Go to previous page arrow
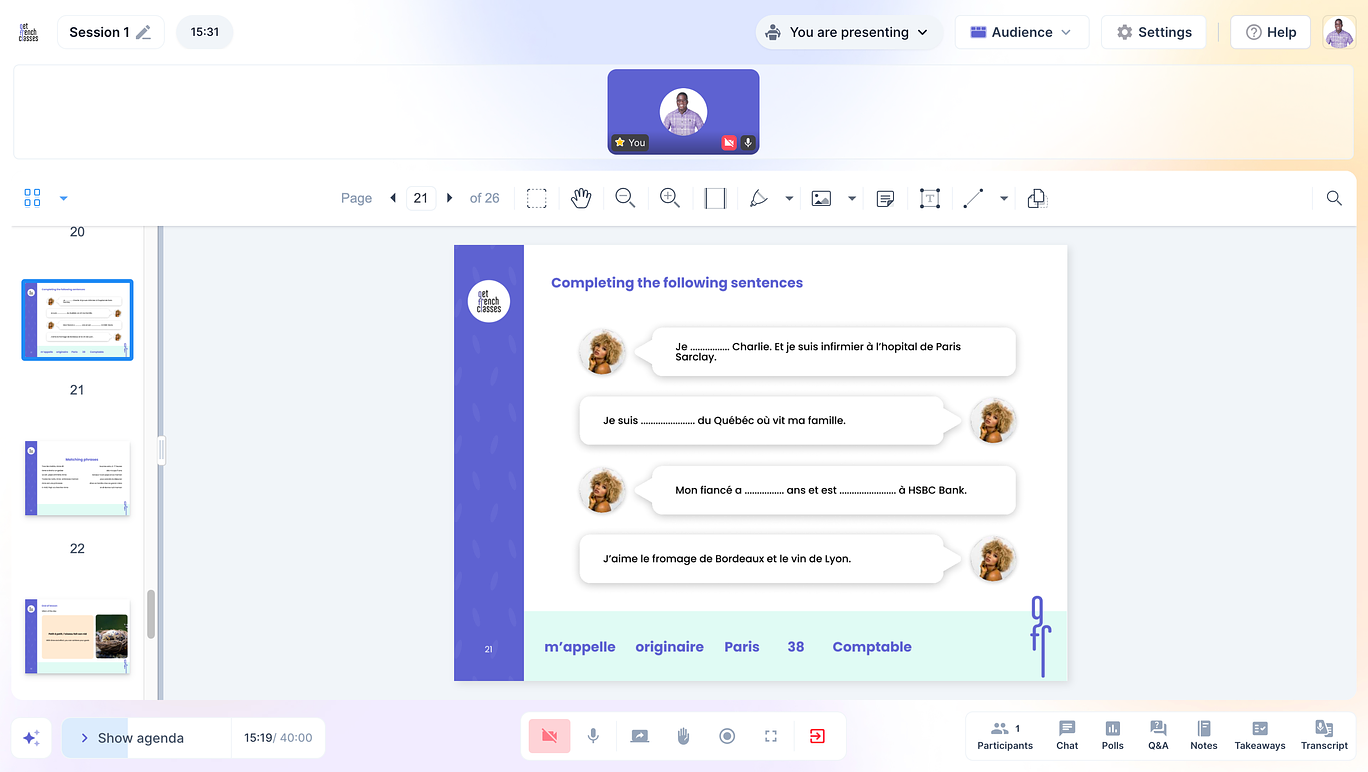 (x=393, y=198)
